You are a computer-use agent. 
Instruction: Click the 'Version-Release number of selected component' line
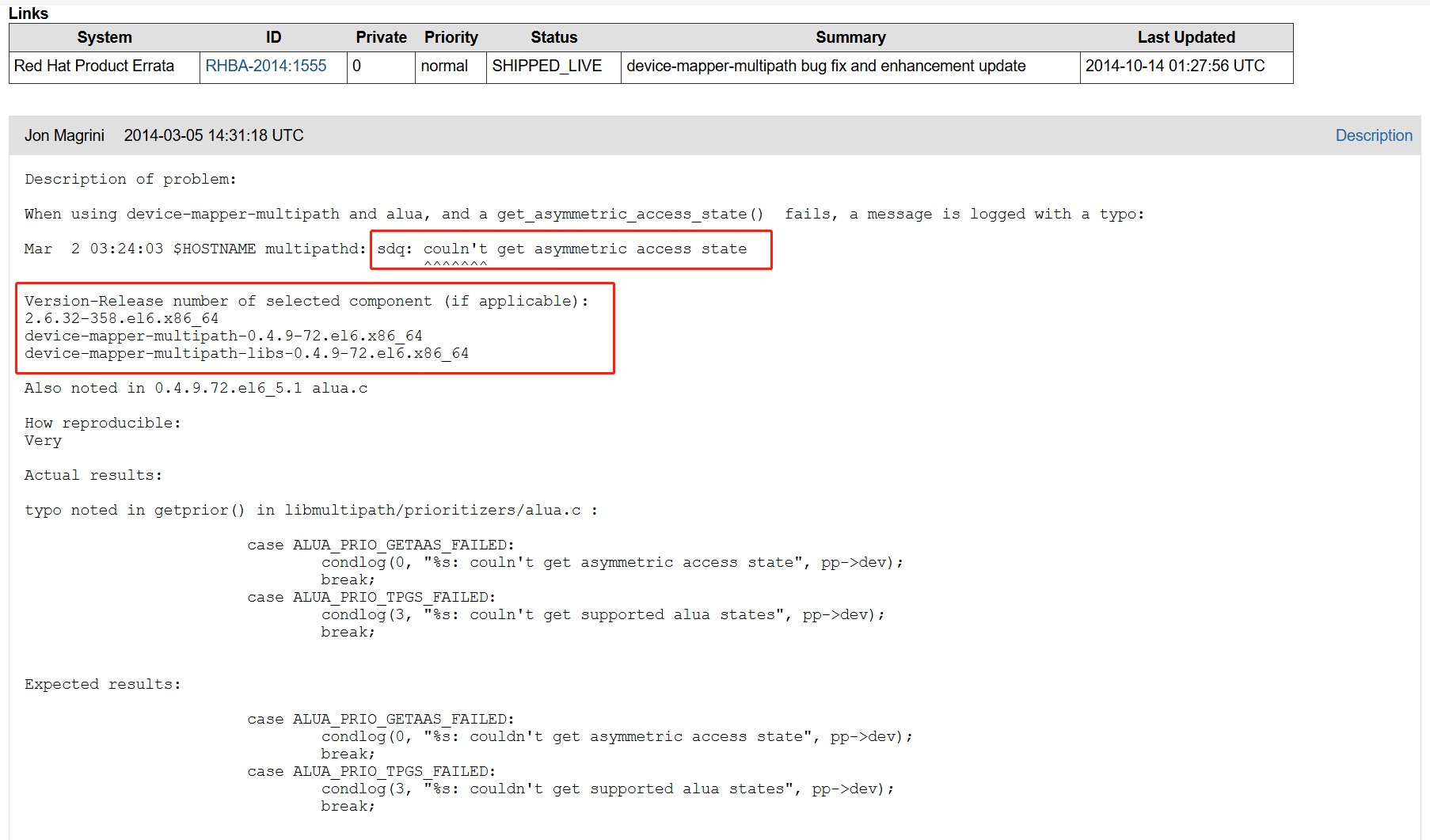(307, 302)
